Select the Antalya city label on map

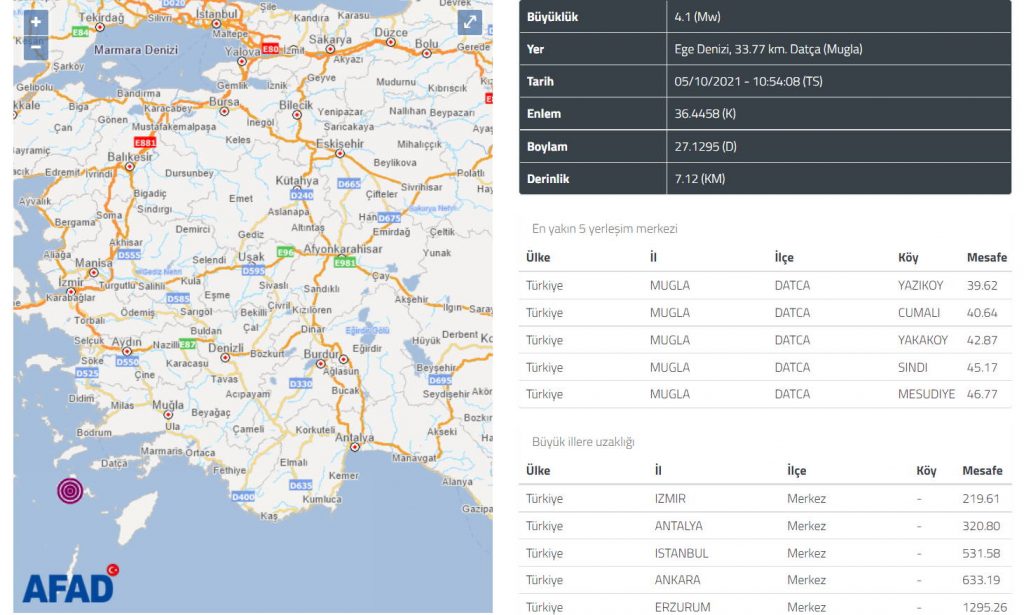354,438
